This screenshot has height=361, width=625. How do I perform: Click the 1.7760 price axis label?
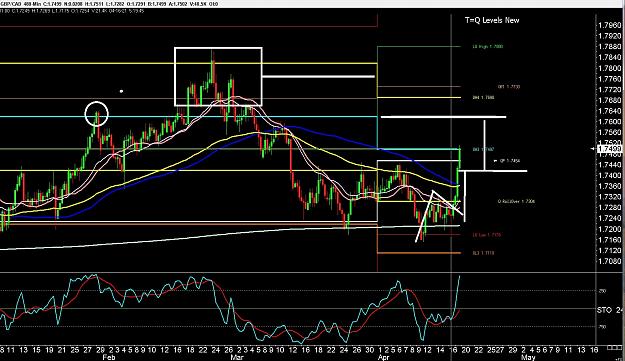point(610,79)
